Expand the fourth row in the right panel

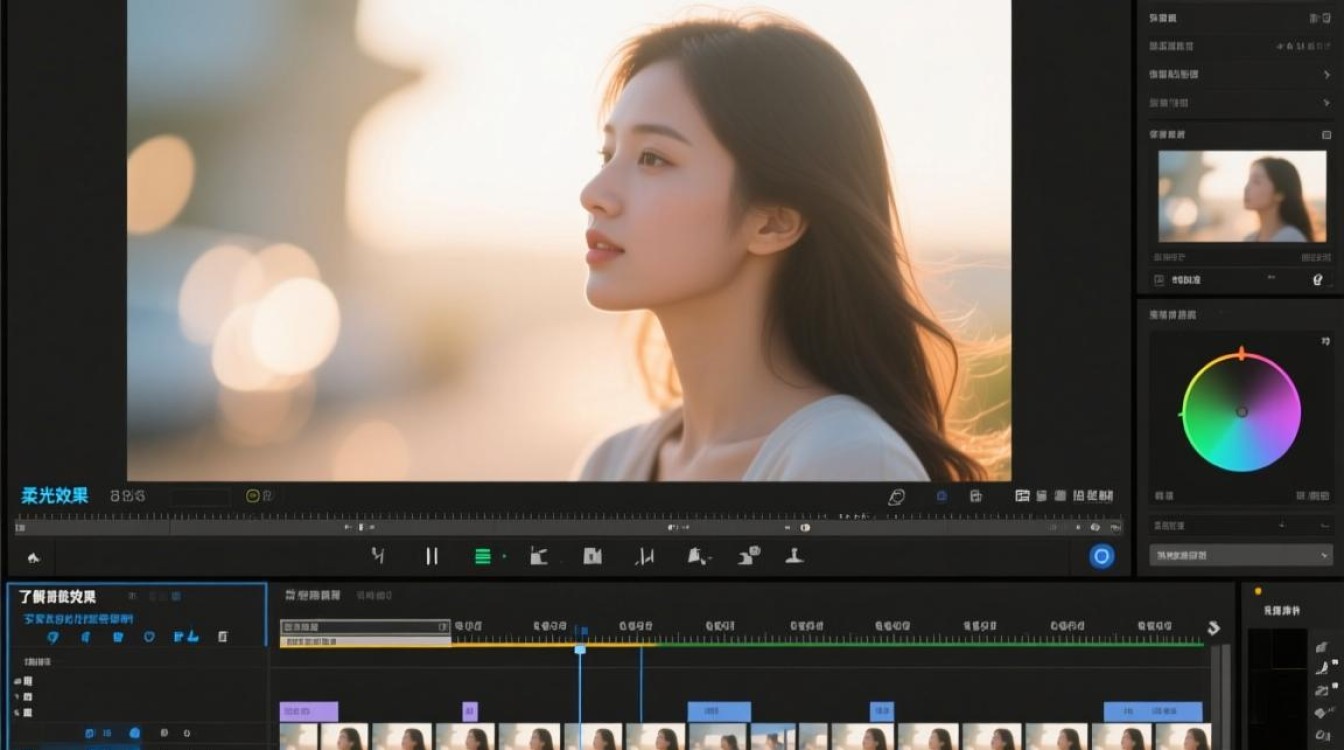[1326, 103]
